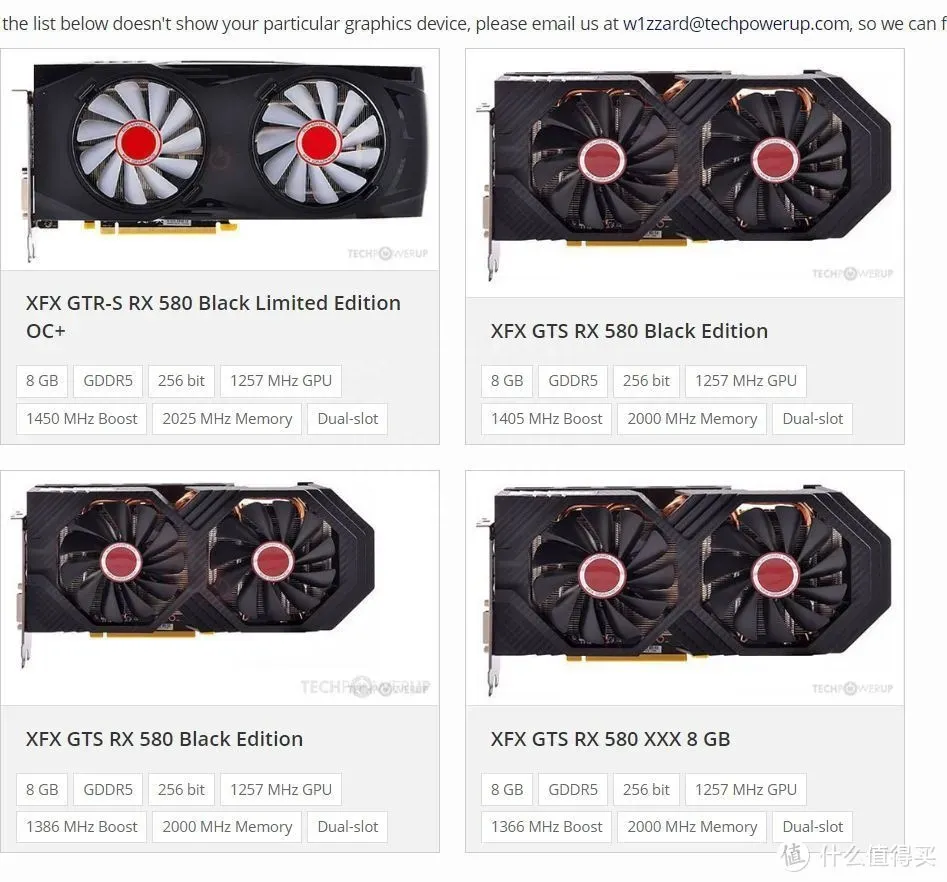
Task: Select the 8 GB tag on the top-right card
Action: click(x=507, y=381)
